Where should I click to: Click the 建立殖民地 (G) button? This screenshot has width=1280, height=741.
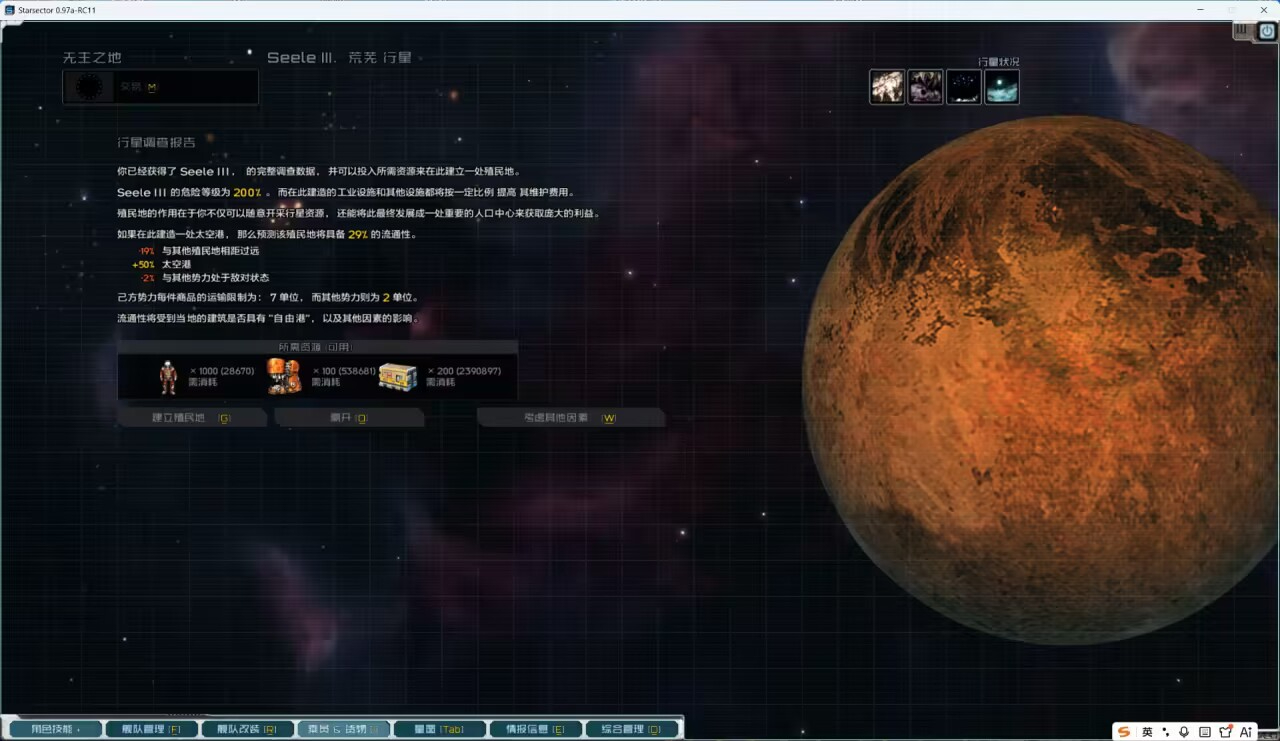(x=192, y=418)
